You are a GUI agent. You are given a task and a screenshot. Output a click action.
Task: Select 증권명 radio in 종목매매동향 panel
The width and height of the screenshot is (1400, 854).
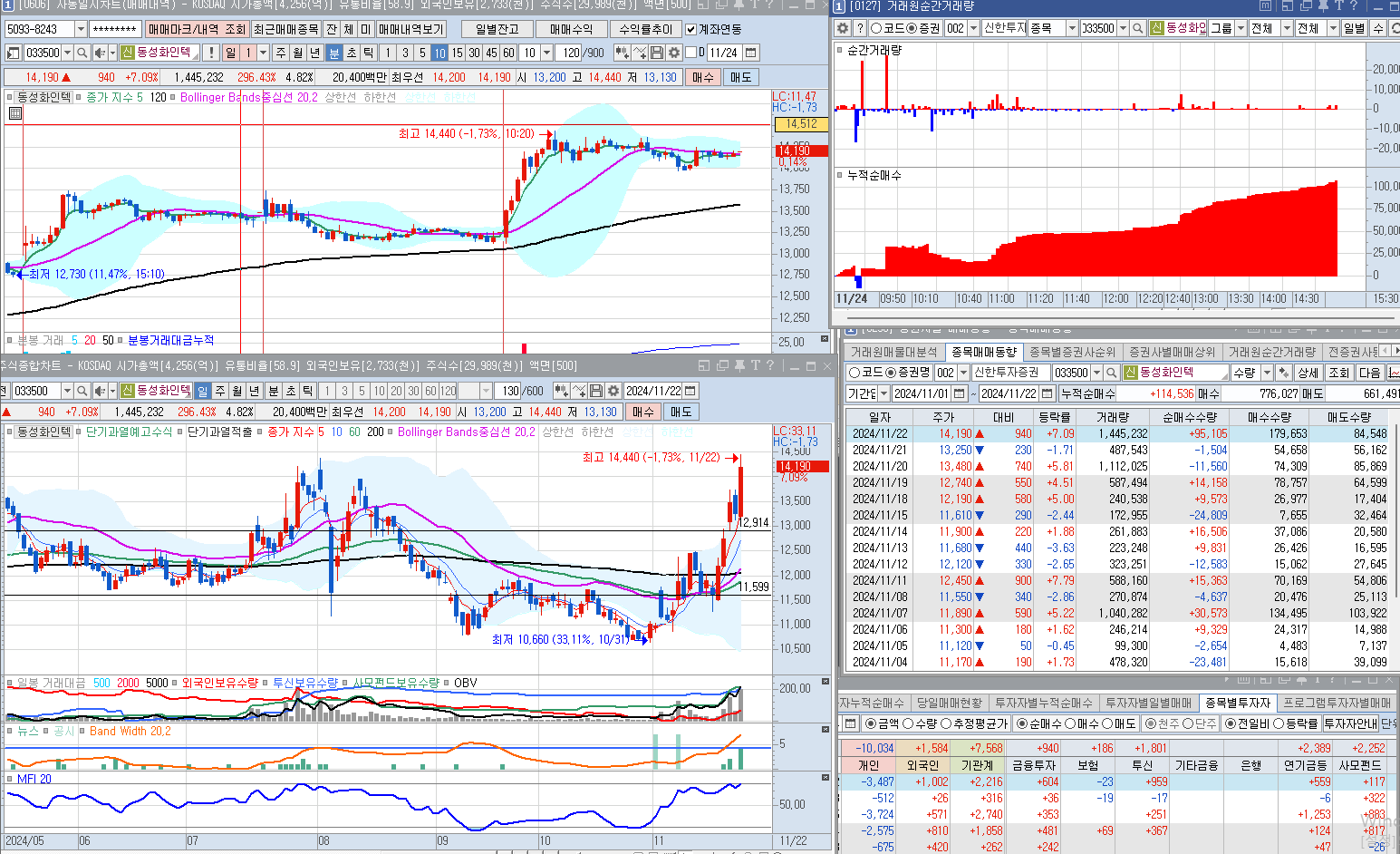(891, 373)
